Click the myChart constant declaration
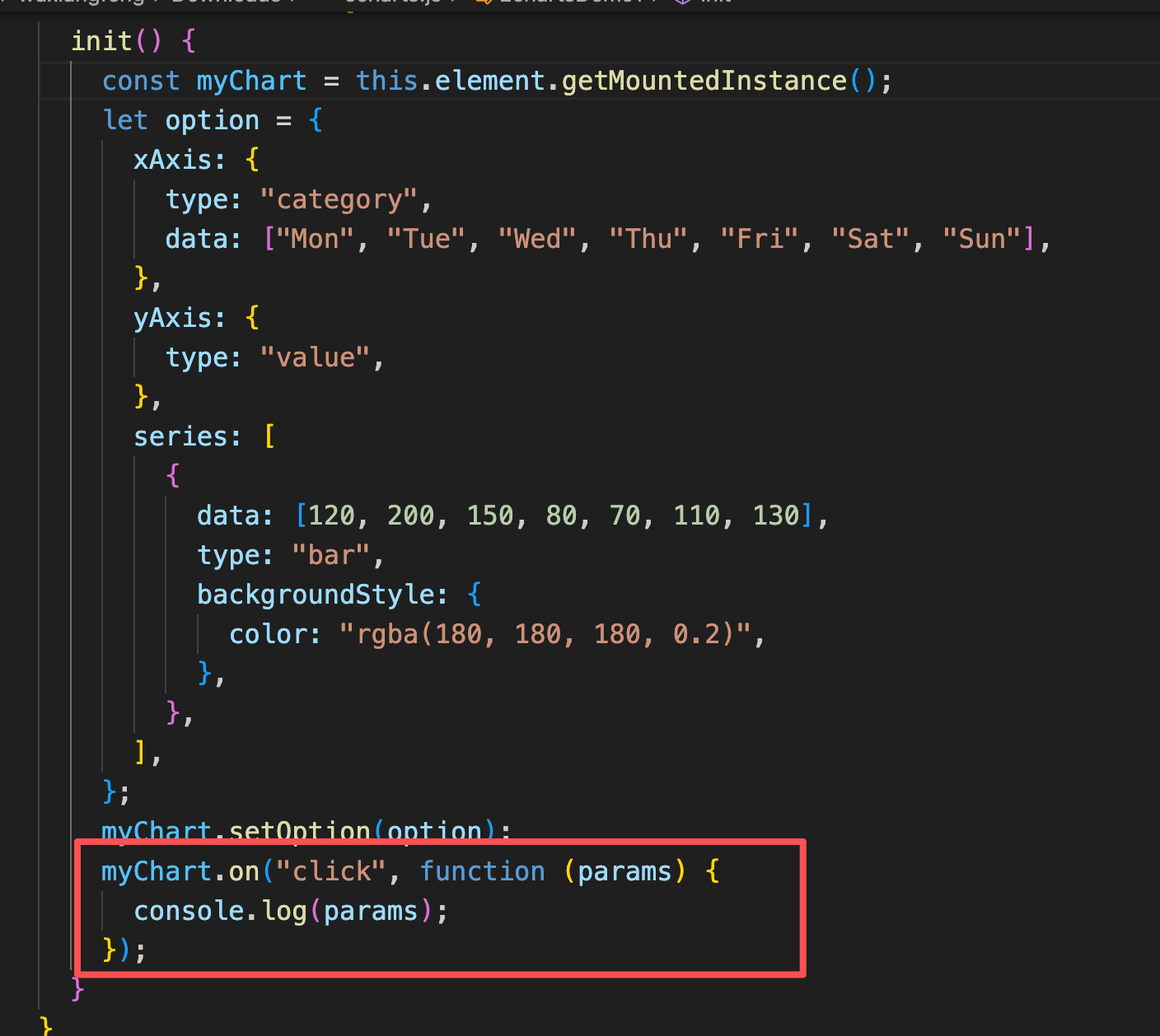 (x=250, y=81)
